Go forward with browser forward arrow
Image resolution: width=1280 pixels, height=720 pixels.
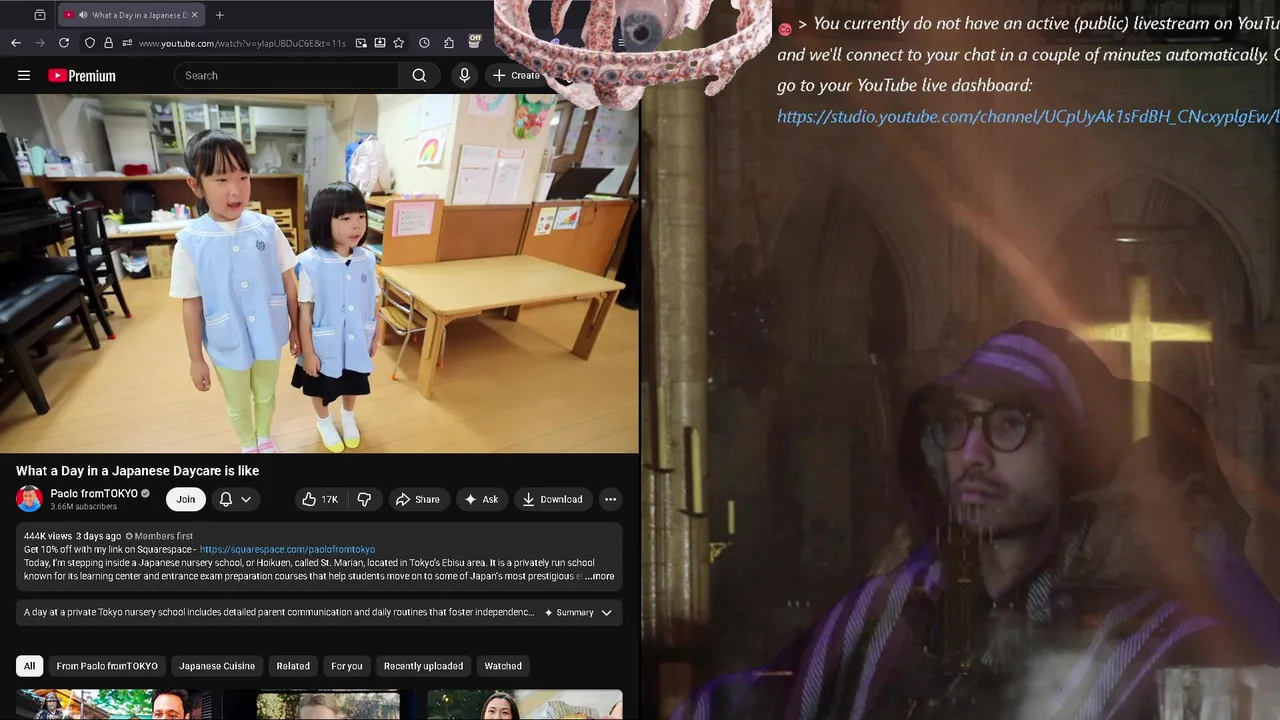click(40, 43)
